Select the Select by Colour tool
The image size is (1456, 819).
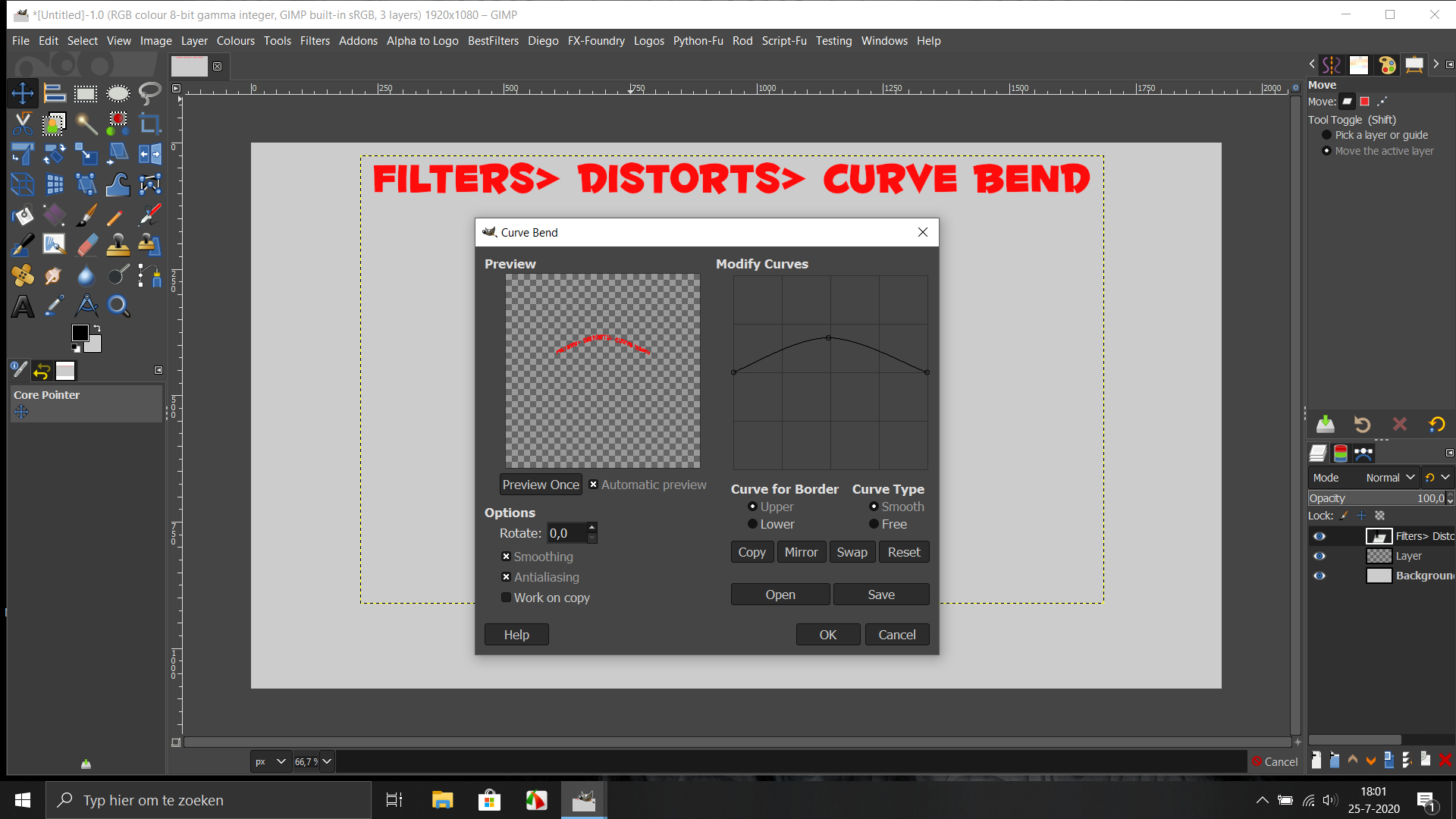click(118, 124)
